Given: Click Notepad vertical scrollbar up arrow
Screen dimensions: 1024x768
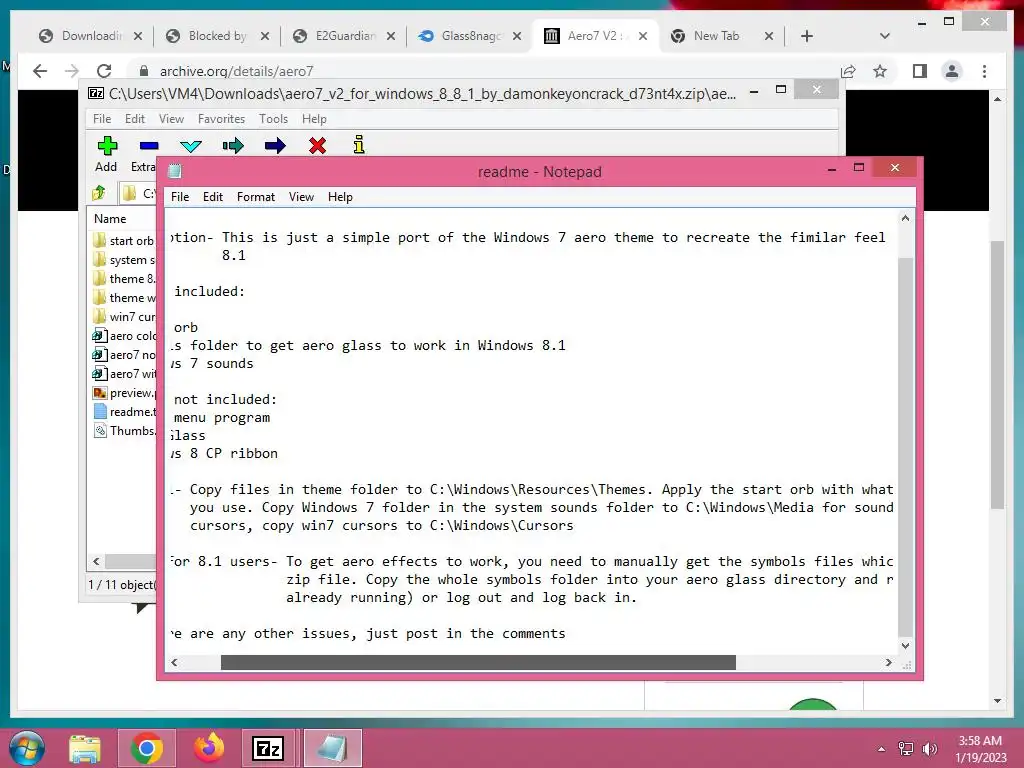Looking at the screenshot, I should click(905, 218).
